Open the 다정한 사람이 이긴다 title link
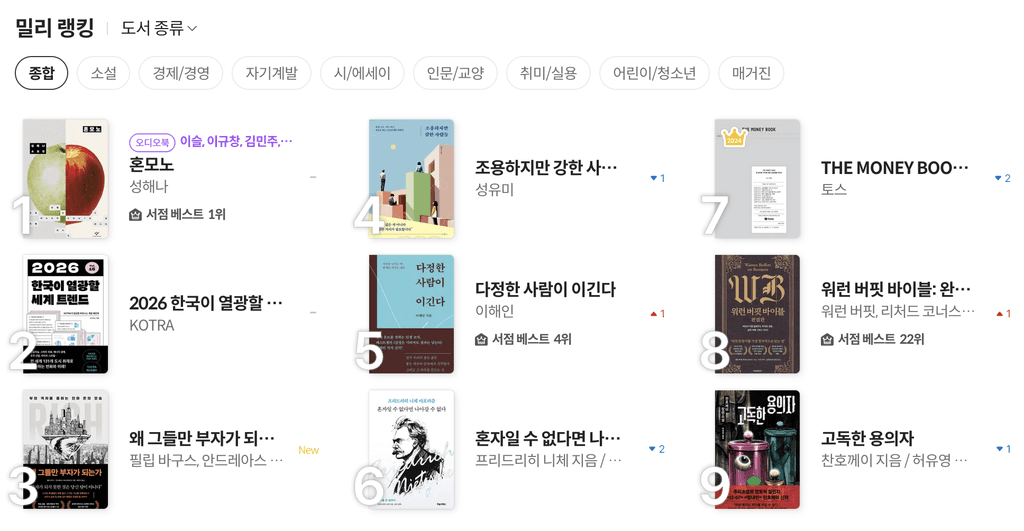 545,289
